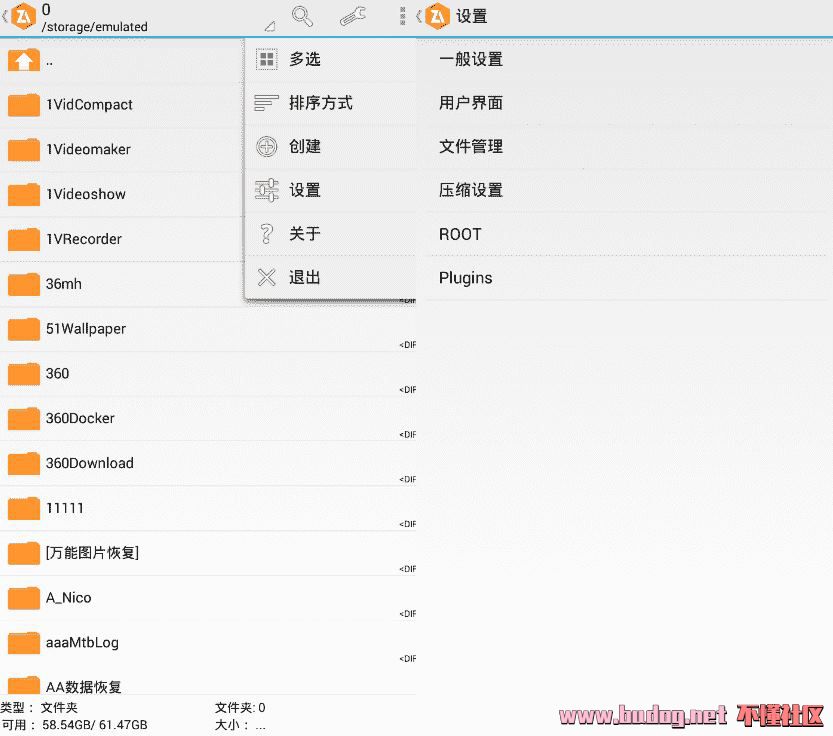This screenshot has height=736, width=833.
Task: Open the aaaMtbLog folder
Action: [208, 642]
